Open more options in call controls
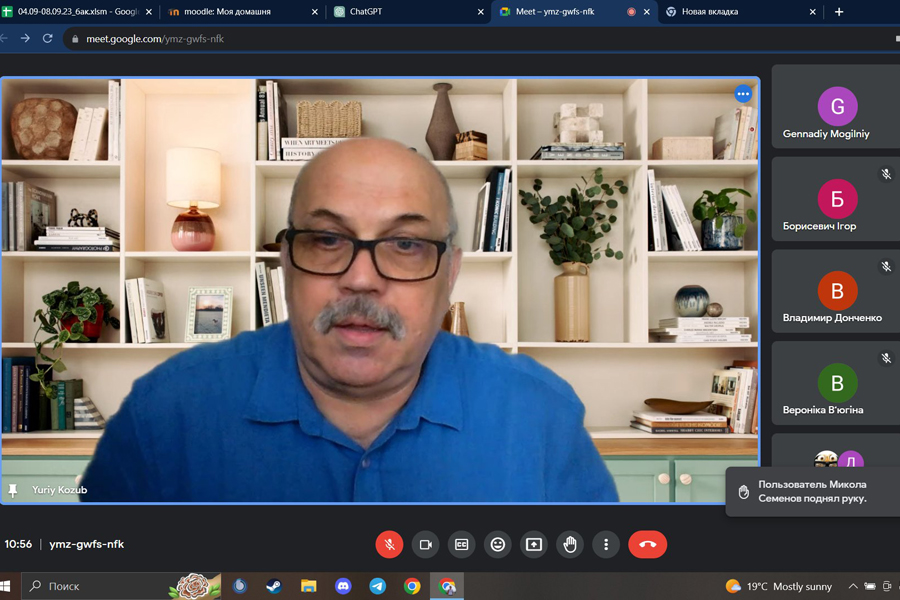Image resolution: width=900 pixels, height=600 pixels. click(606, 544)
